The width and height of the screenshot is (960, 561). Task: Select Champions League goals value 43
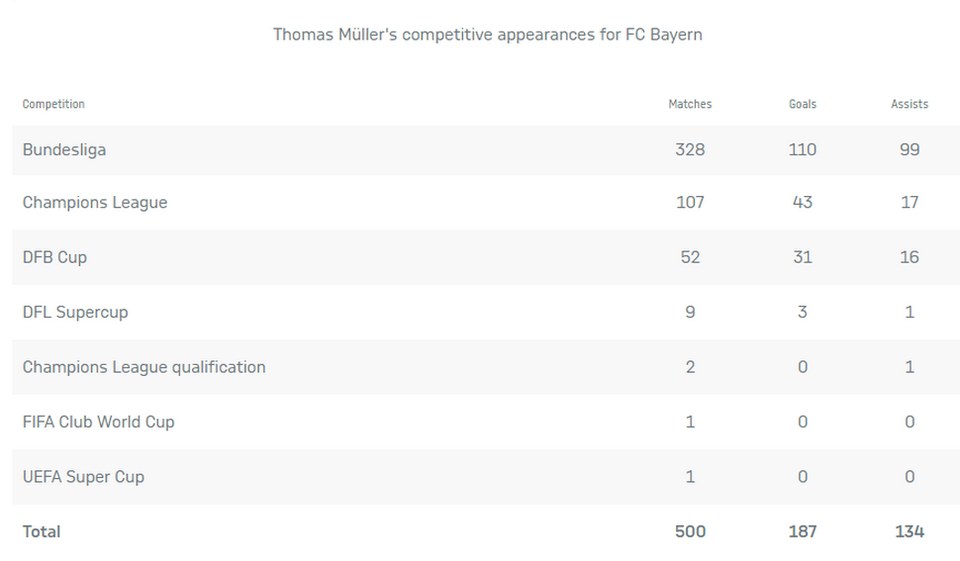click(x=802, y=203)
